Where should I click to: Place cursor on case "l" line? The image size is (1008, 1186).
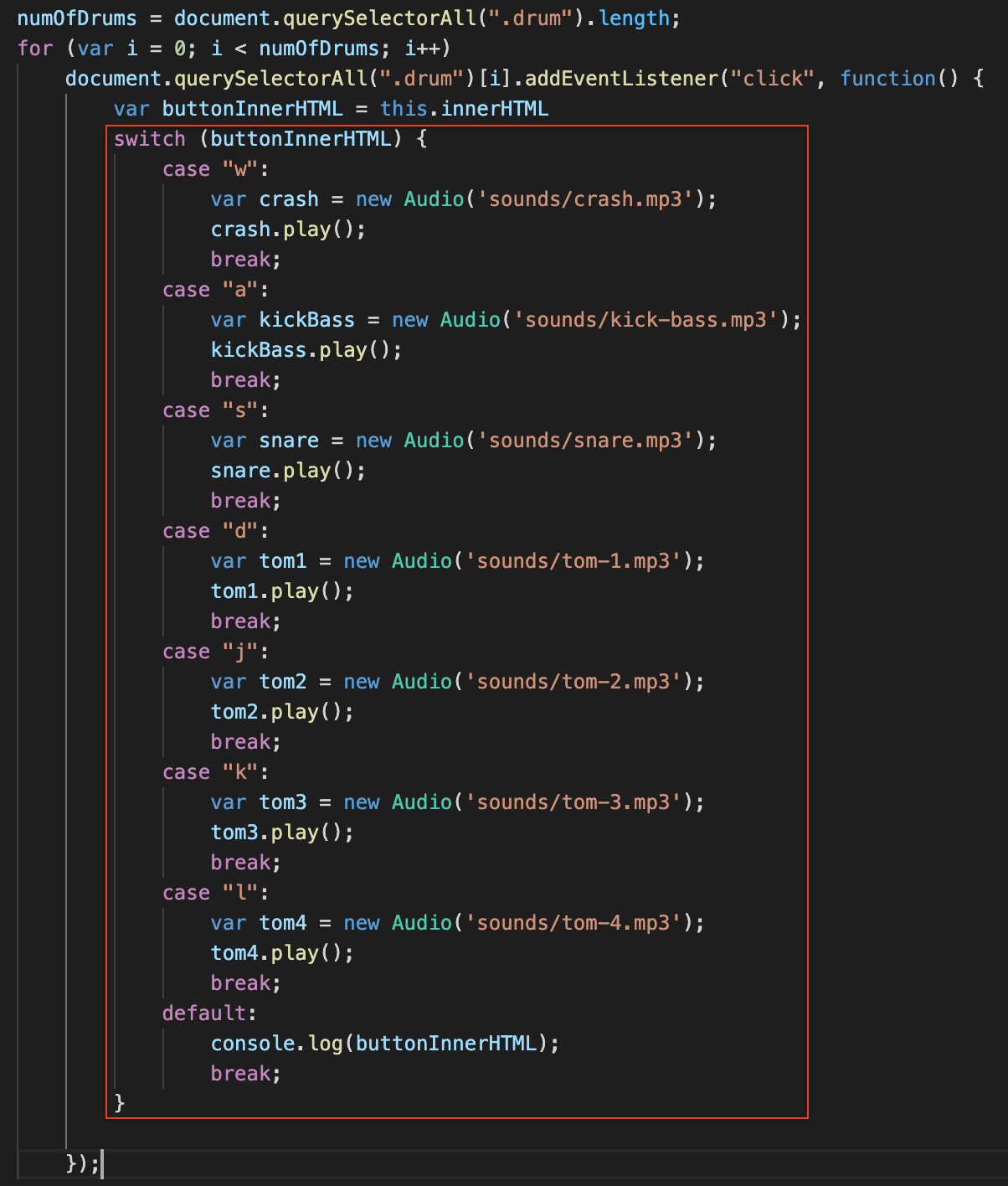point(216,893)
